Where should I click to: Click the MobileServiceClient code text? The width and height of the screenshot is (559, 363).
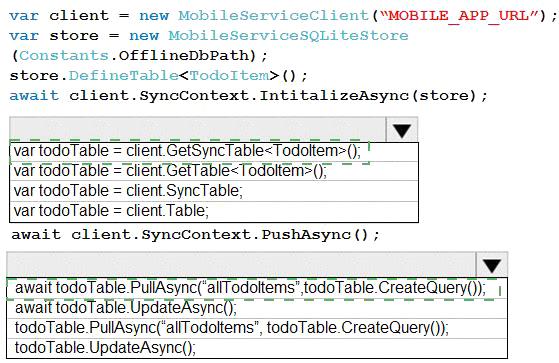[273, 16]
